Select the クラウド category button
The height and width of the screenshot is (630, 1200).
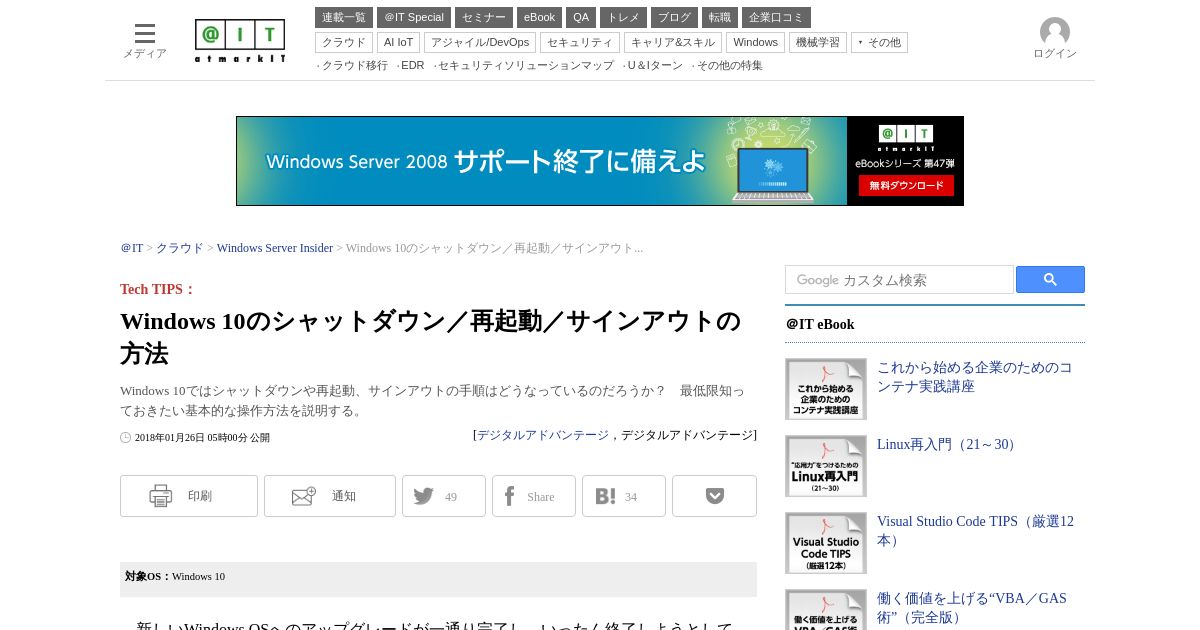pos(344,42)
